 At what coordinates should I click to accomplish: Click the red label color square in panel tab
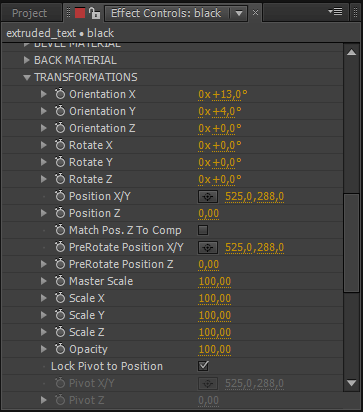point(80,13)
